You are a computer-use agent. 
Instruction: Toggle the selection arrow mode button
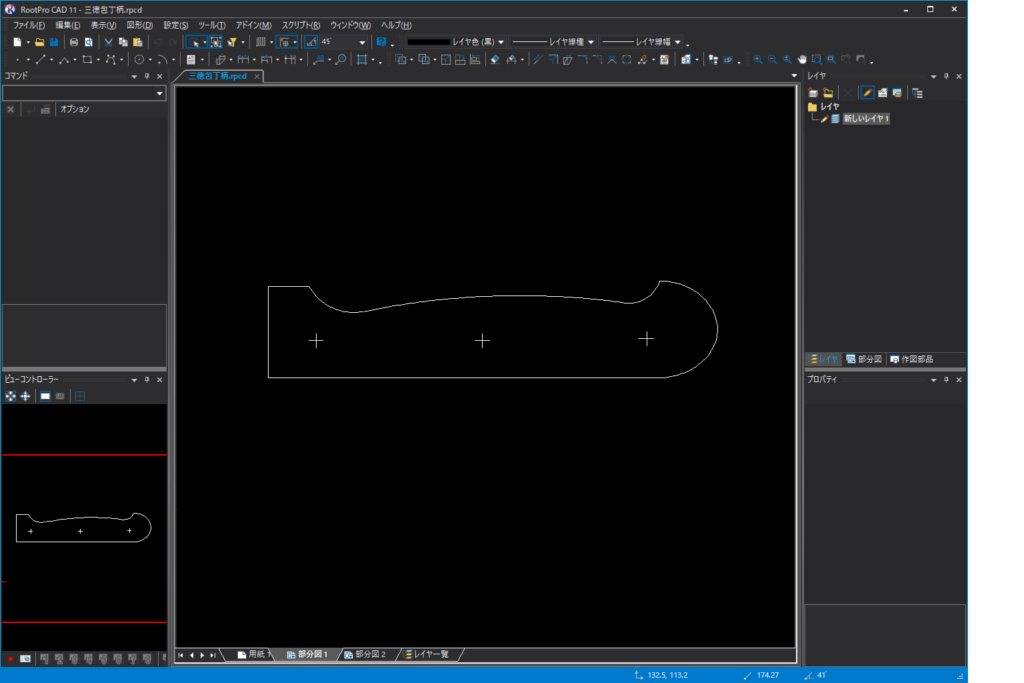[x=194, y=42]
